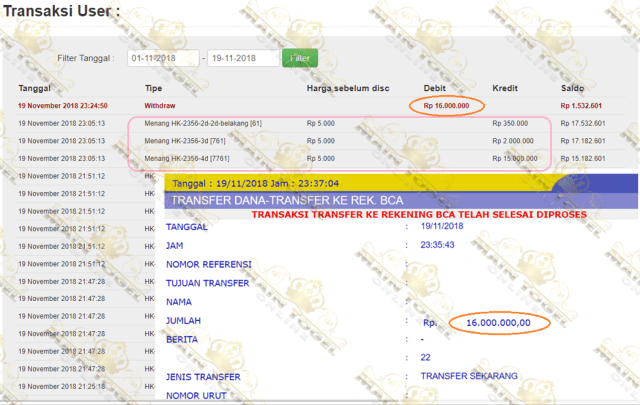Click the Rp 1.532.601 saldo value
Screen dimensions: 640x405
click(x=581, y=106)
